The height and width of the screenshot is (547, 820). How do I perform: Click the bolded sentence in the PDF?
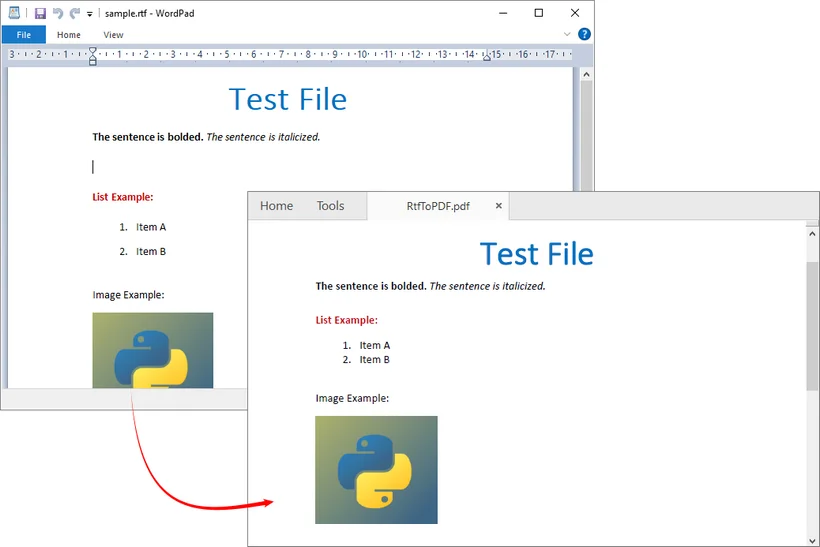[371, 286]
